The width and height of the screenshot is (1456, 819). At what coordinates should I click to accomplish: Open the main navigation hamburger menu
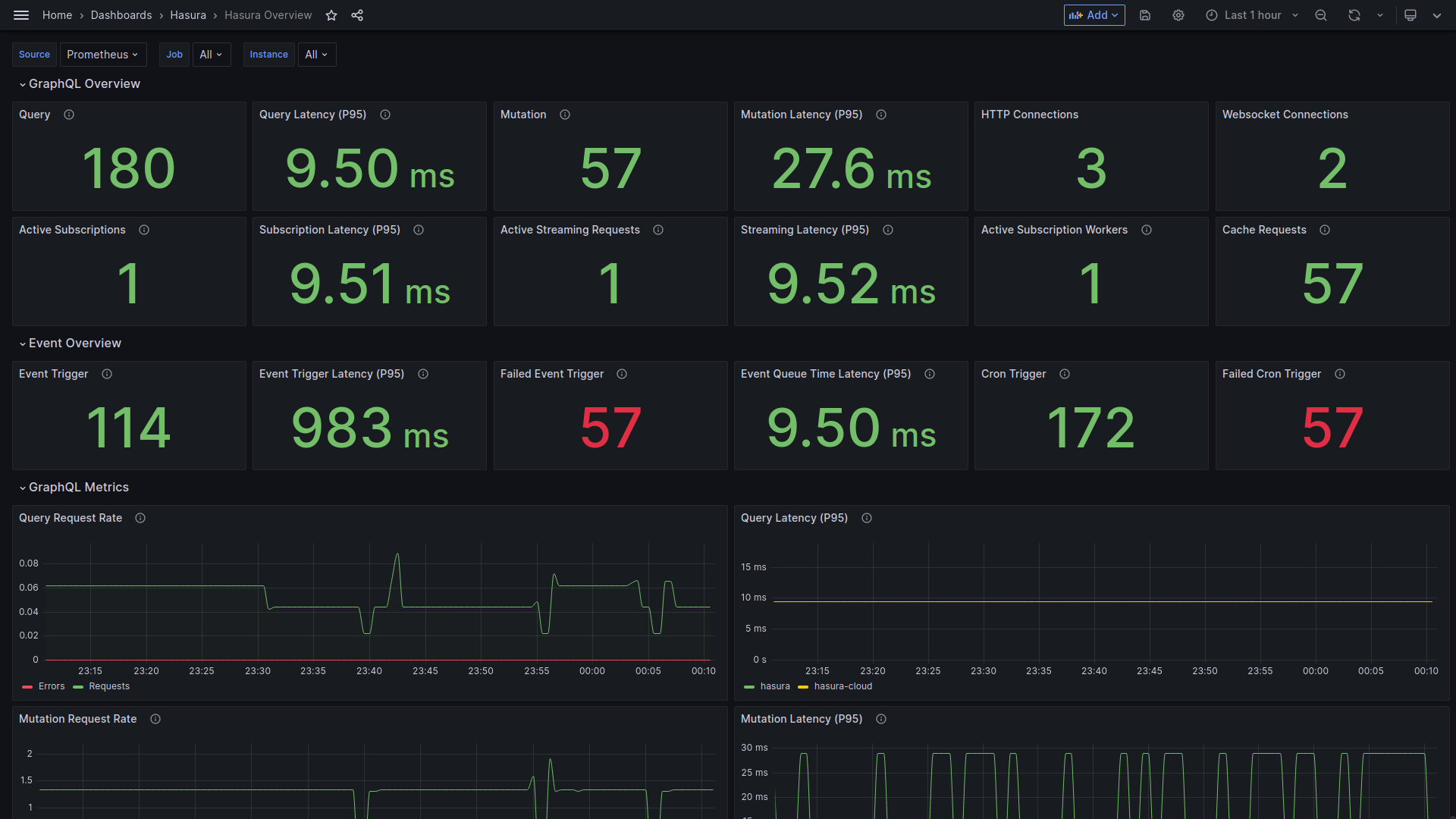[x=20, y=15]
